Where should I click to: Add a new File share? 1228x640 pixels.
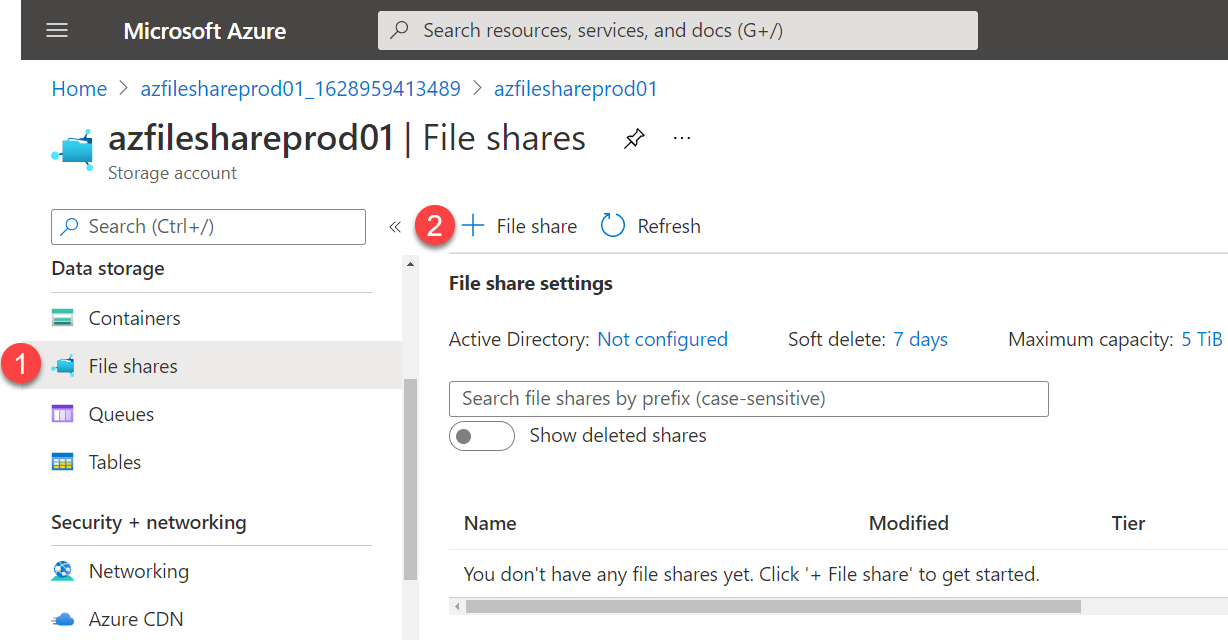[519, 226]
